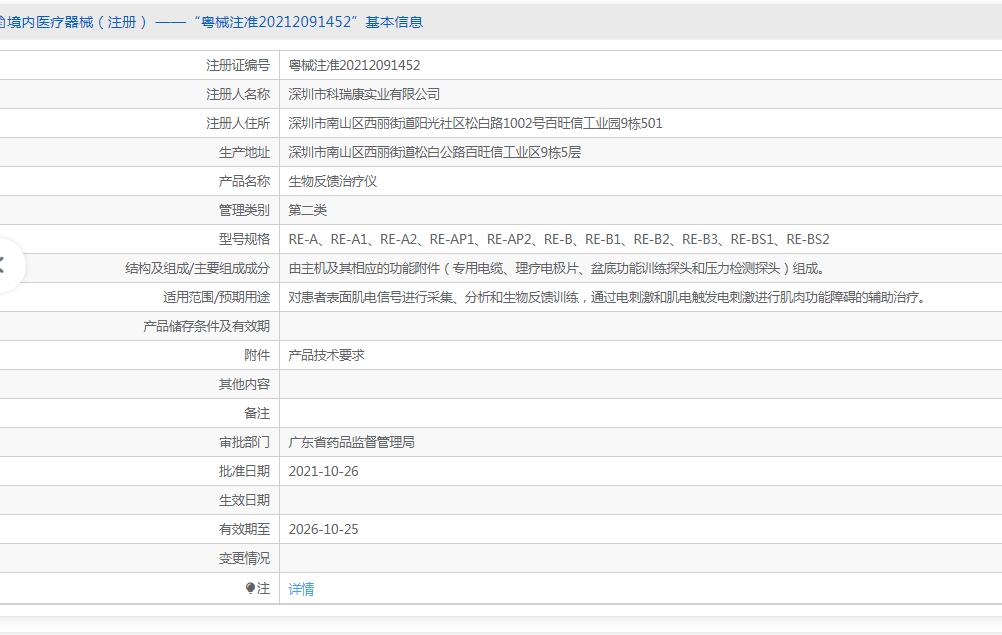
Task: Open the 详情 link in the 注 row
Action: pos(301,588)
